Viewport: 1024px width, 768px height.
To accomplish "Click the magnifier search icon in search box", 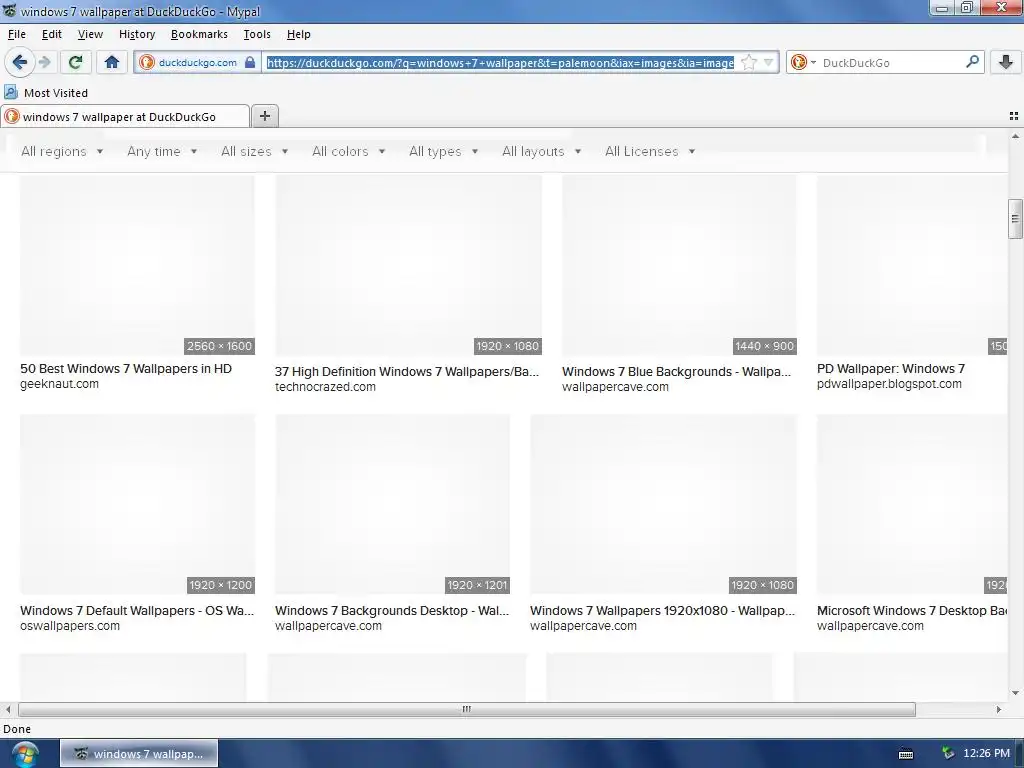I will click(972, 62).
